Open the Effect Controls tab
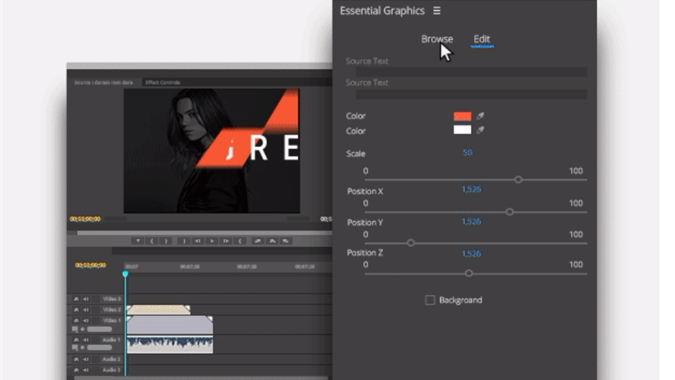This screenshot has width=675, height=380. 163,82
